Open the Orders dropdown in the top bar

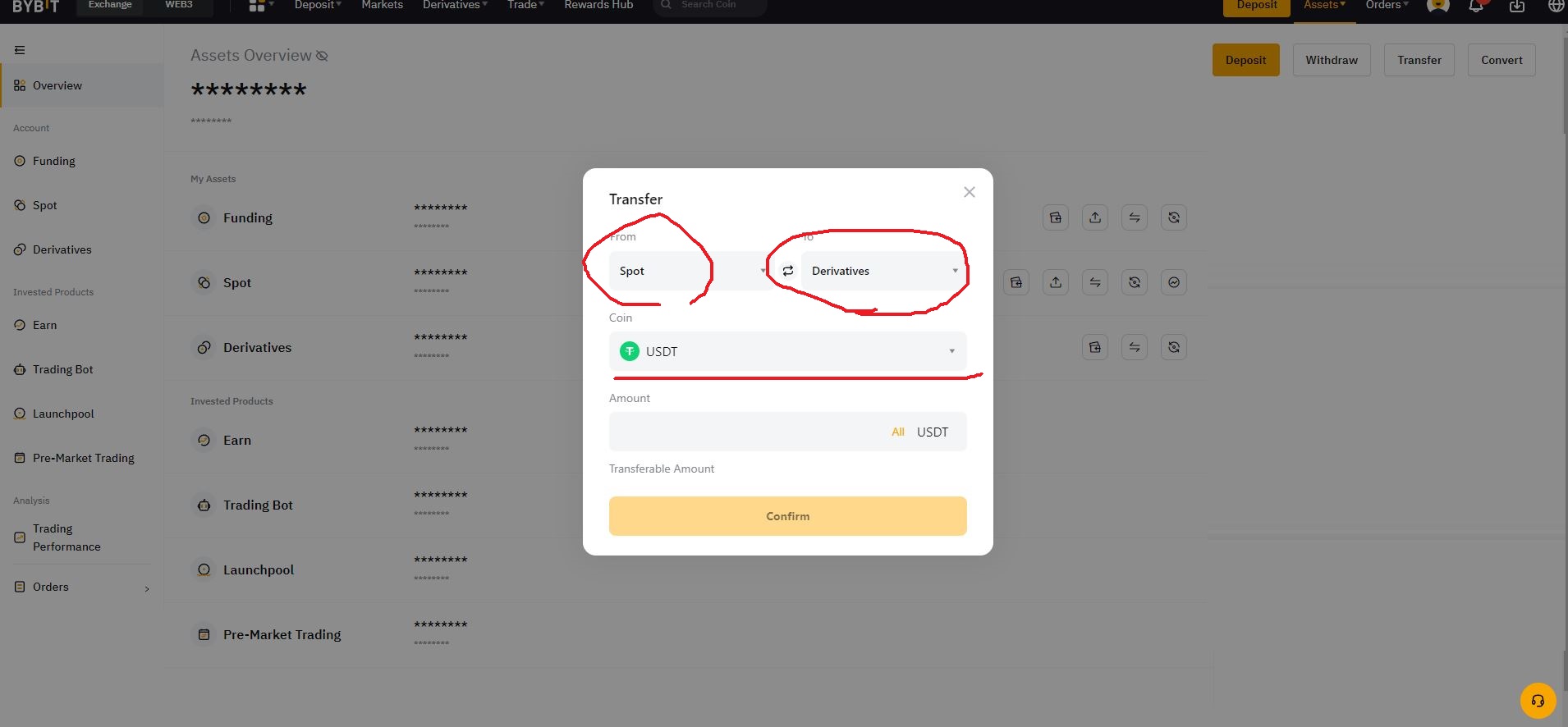coord(1387,5)
